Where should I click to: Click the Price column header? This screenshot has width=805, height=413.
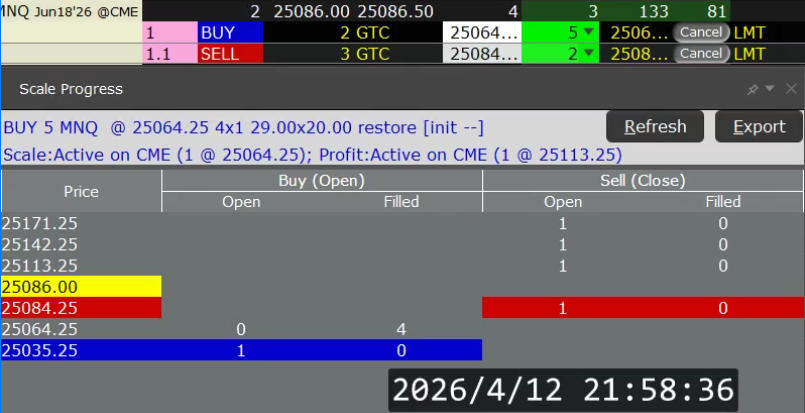81,190
